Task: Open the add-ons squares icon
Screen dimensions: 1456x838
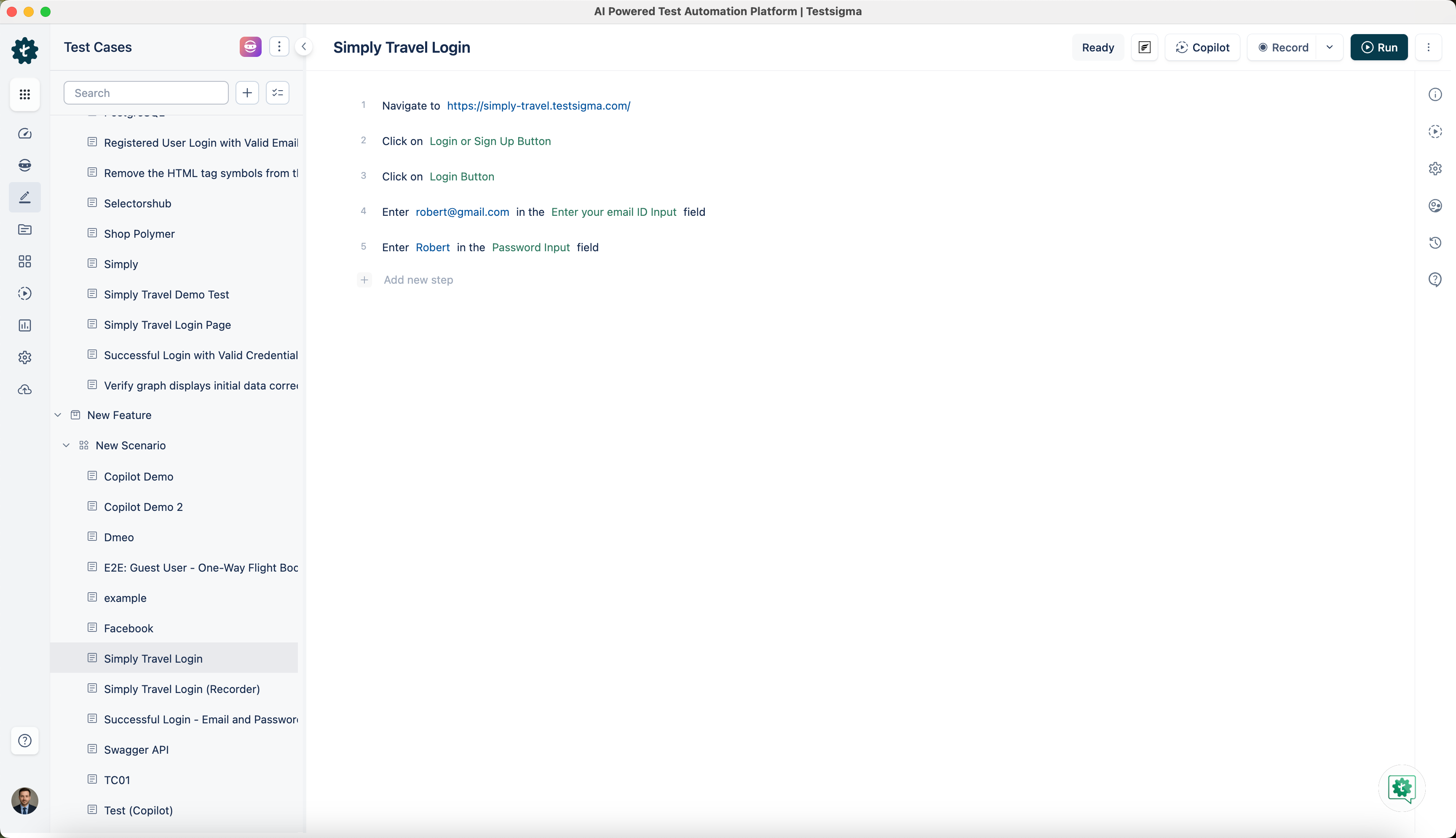Action: click(25, 261)
